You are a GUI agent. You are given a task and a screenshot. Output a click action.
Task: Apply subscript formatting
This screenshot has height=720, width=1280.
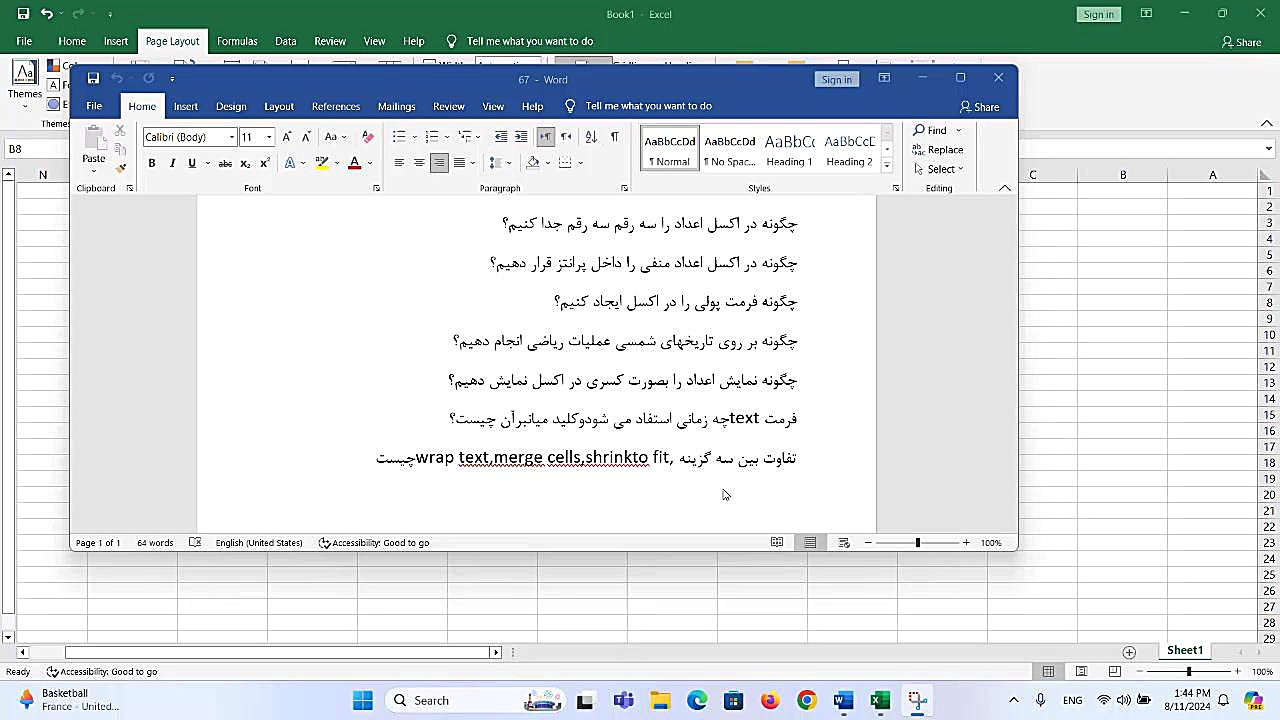245,163
